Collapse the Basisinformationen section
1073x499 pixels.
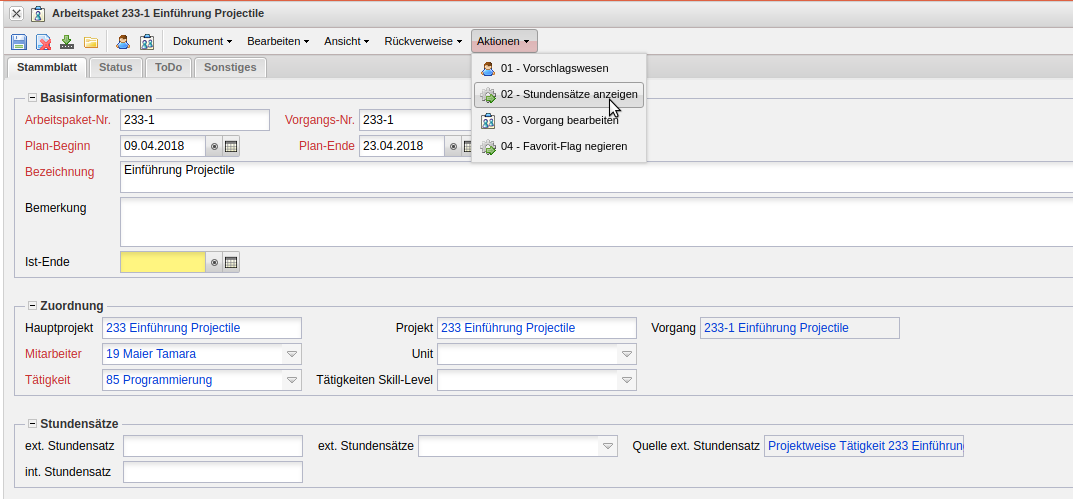coord(32,98)
